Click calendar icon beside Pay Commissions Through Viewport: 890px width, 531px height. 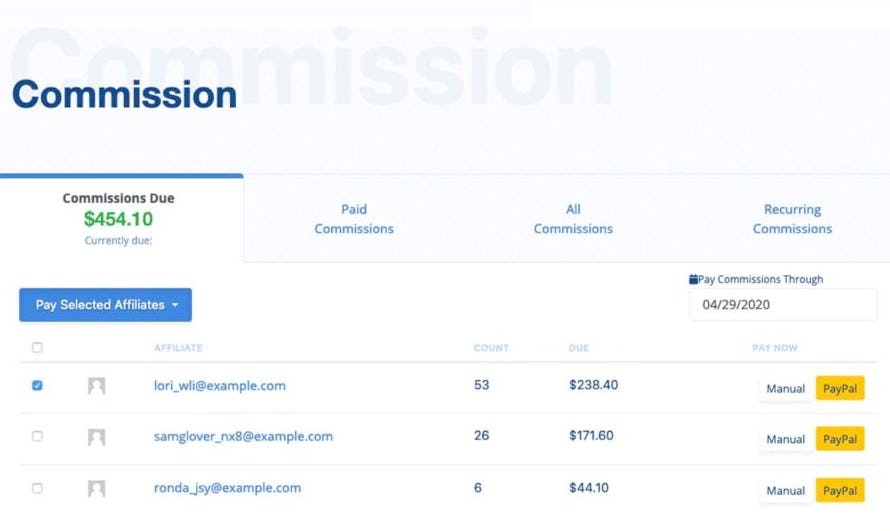tap(693, 280)
